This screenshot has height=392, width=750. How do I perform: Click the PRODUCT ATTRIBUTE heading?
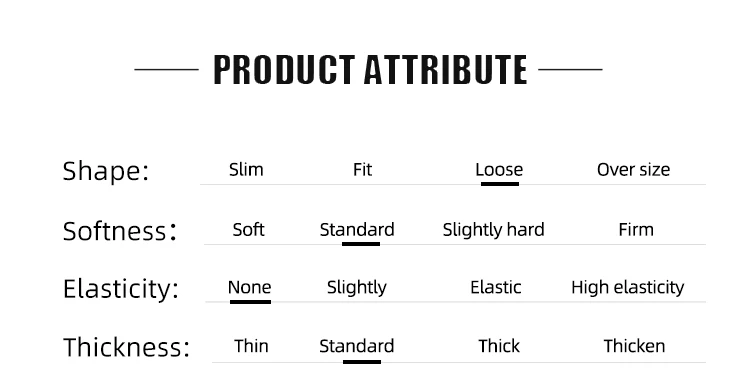(370, 70)
